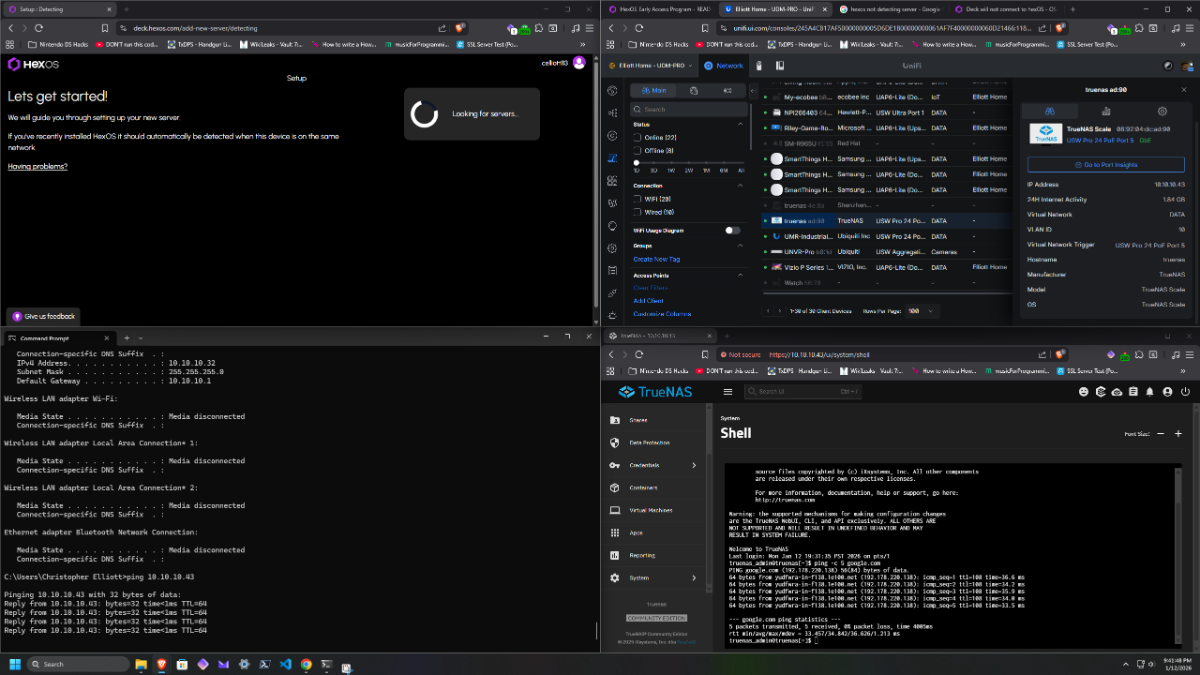The image size is (1200, 675).
Task: Open Virtual Machines in TrueNAS sidebar
Action: (650, 510)
